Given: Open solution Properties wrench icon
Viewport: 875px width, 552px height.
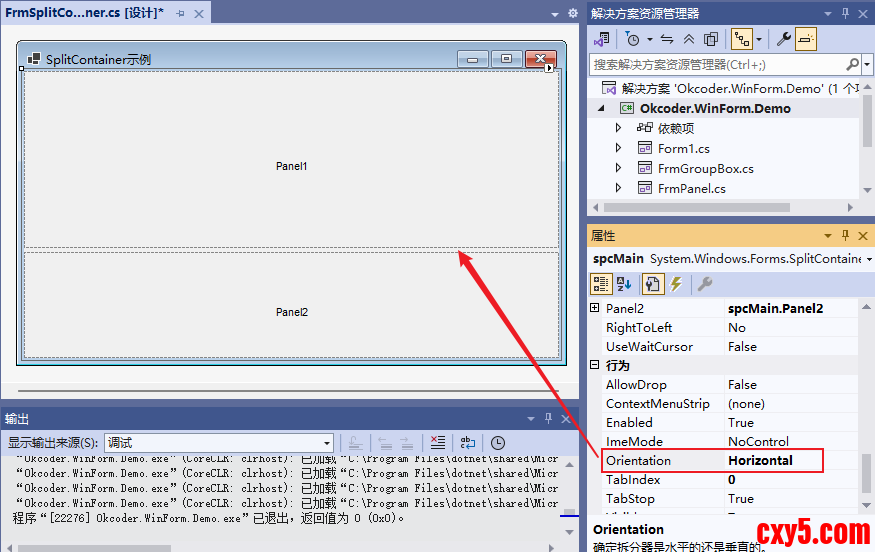Looking at the screenshot, I should pos(784,39).
